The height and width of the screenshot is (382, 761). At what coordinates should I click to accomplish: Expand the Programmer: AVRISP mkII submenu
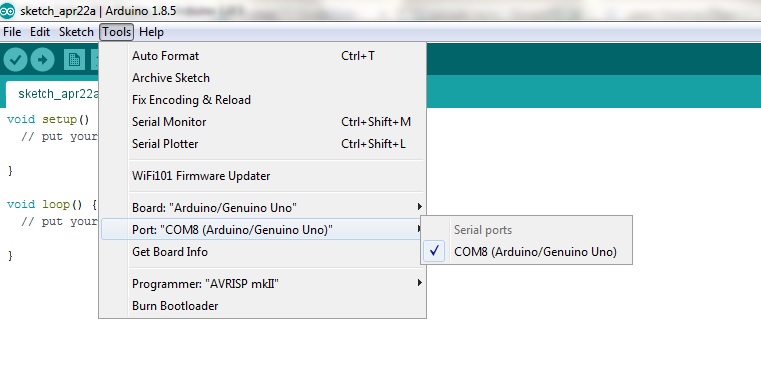click(x=263, y=283)
